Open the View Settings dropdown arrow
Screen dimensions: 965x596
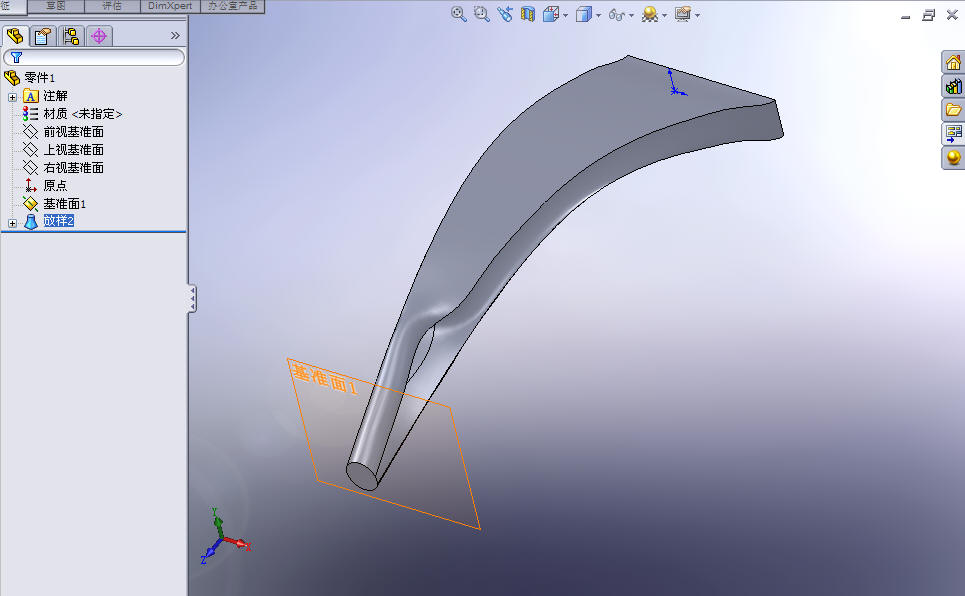pos(697,15)
